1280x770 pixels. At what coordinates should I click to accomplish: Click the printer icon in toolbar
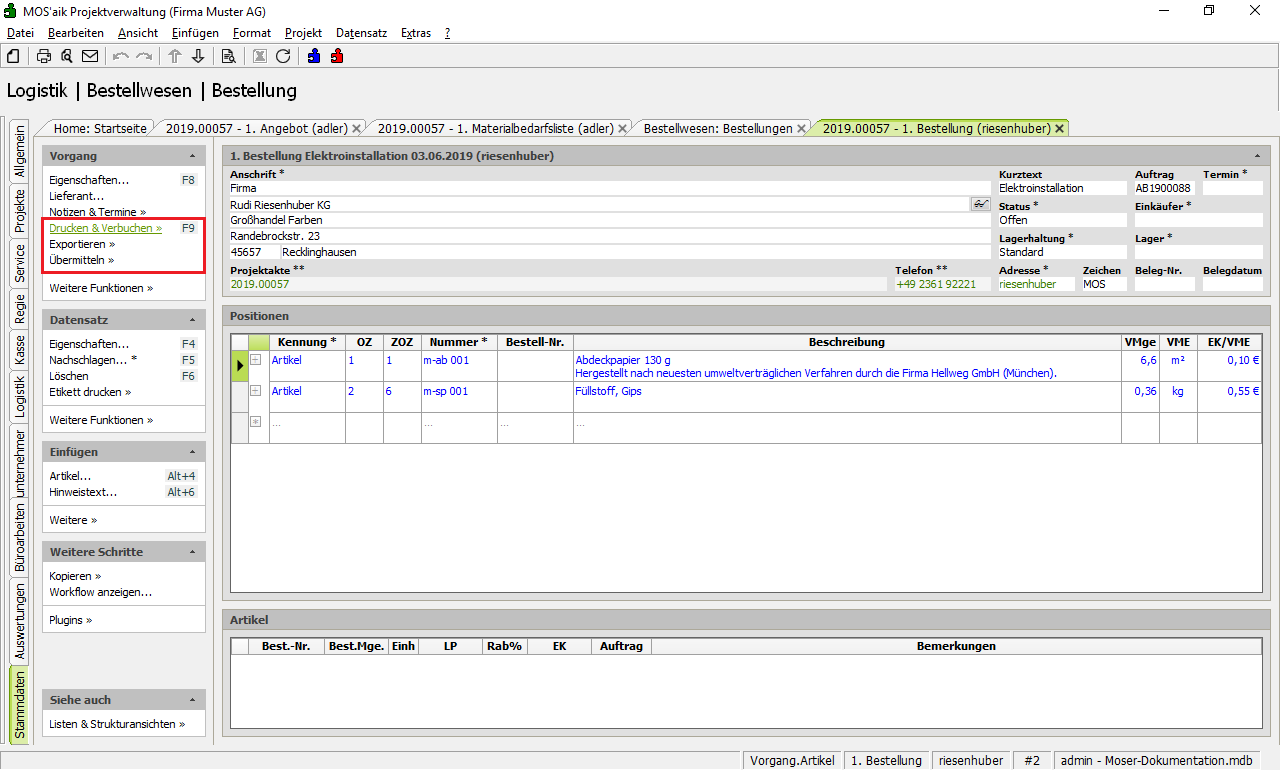click(44, 56)
